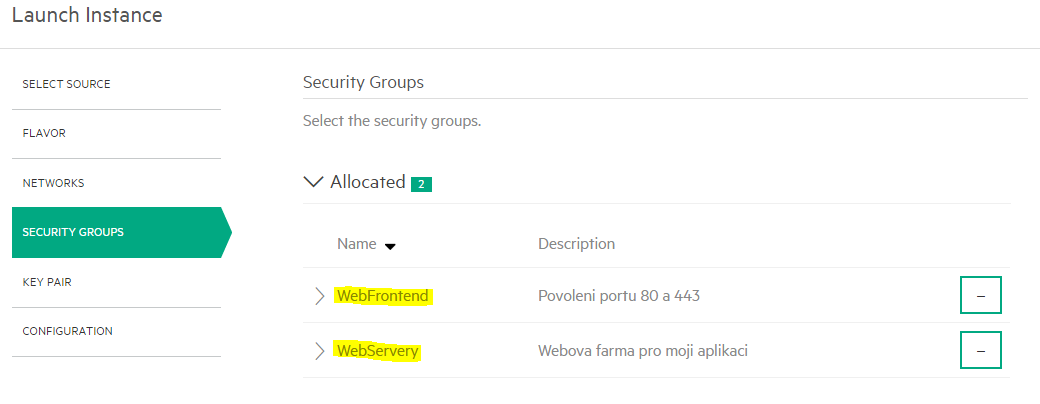This screenshot has height=404, width=1040.
Task: Expand the WebFrontend row details chevron
Action: (320, 296)
